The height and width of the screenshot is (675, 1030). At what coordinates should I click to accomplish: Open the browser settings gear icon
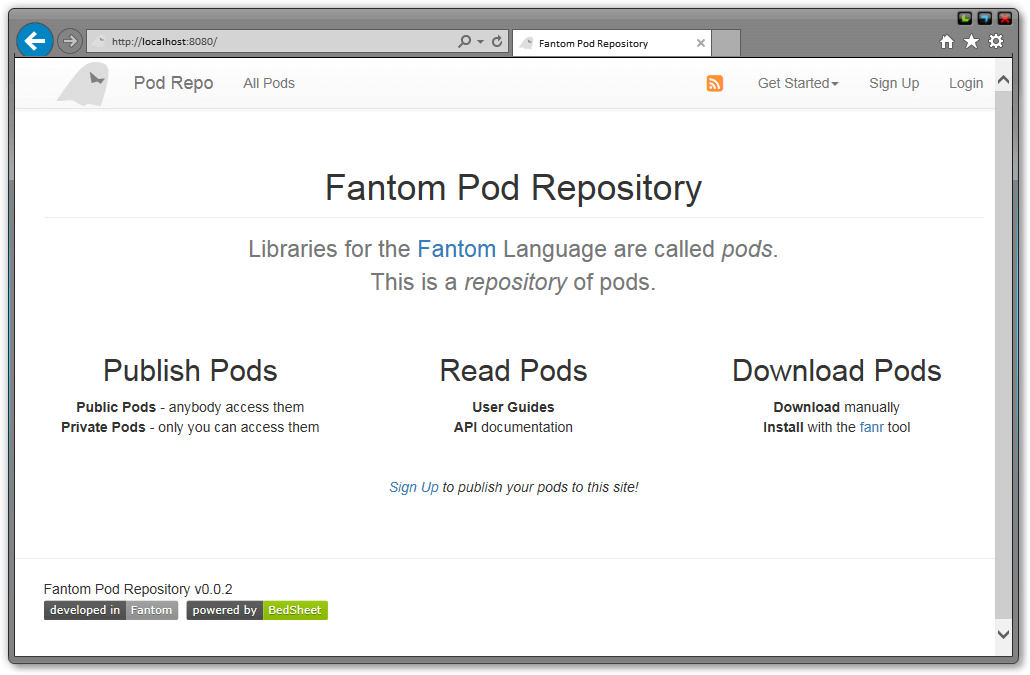(995, 42)
